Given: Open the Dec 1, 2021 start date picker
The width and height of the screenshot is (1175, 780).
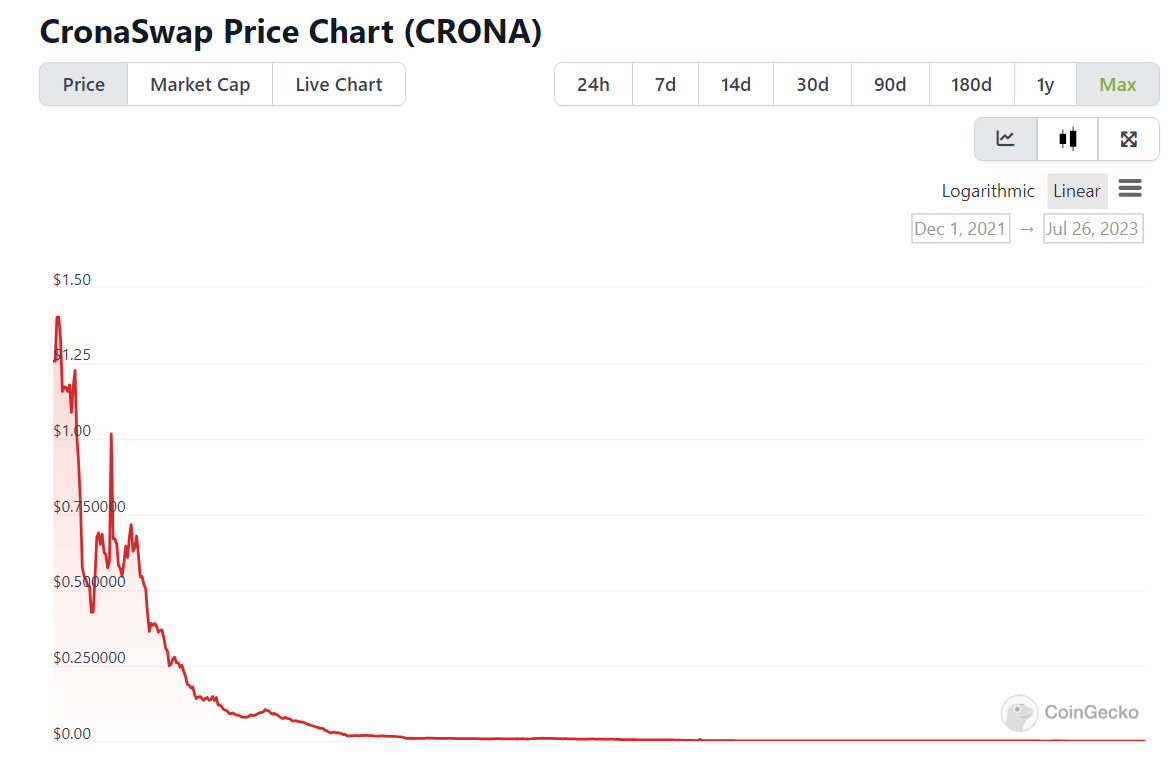Looking at the screenshot, I should tap(960, 229).
